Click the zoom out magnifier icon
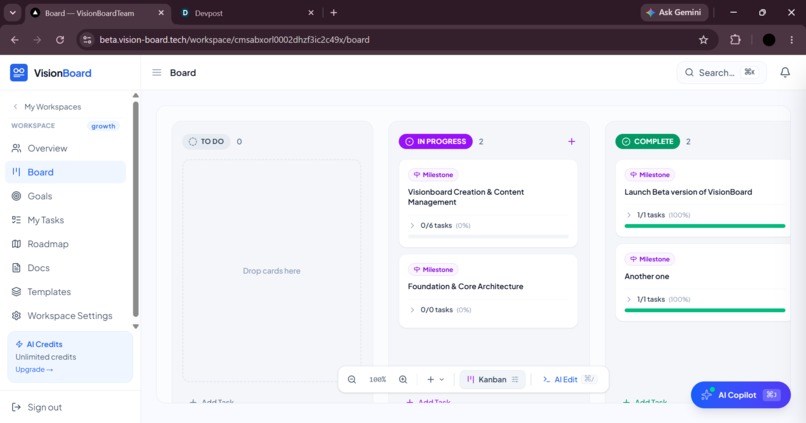The height and width of the screenshot is (423, 806). click(352, 379)
